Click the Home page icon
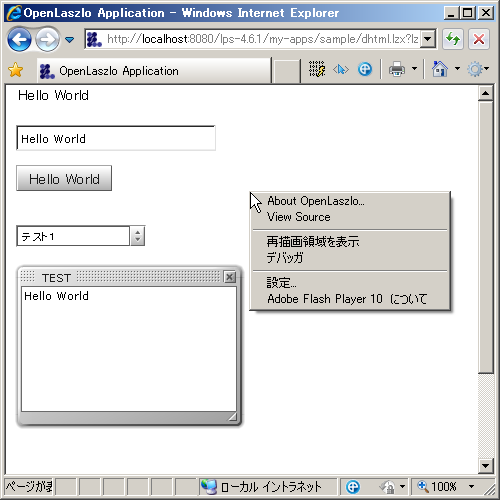Screen dimensions: 500x500 pos(440,69)
